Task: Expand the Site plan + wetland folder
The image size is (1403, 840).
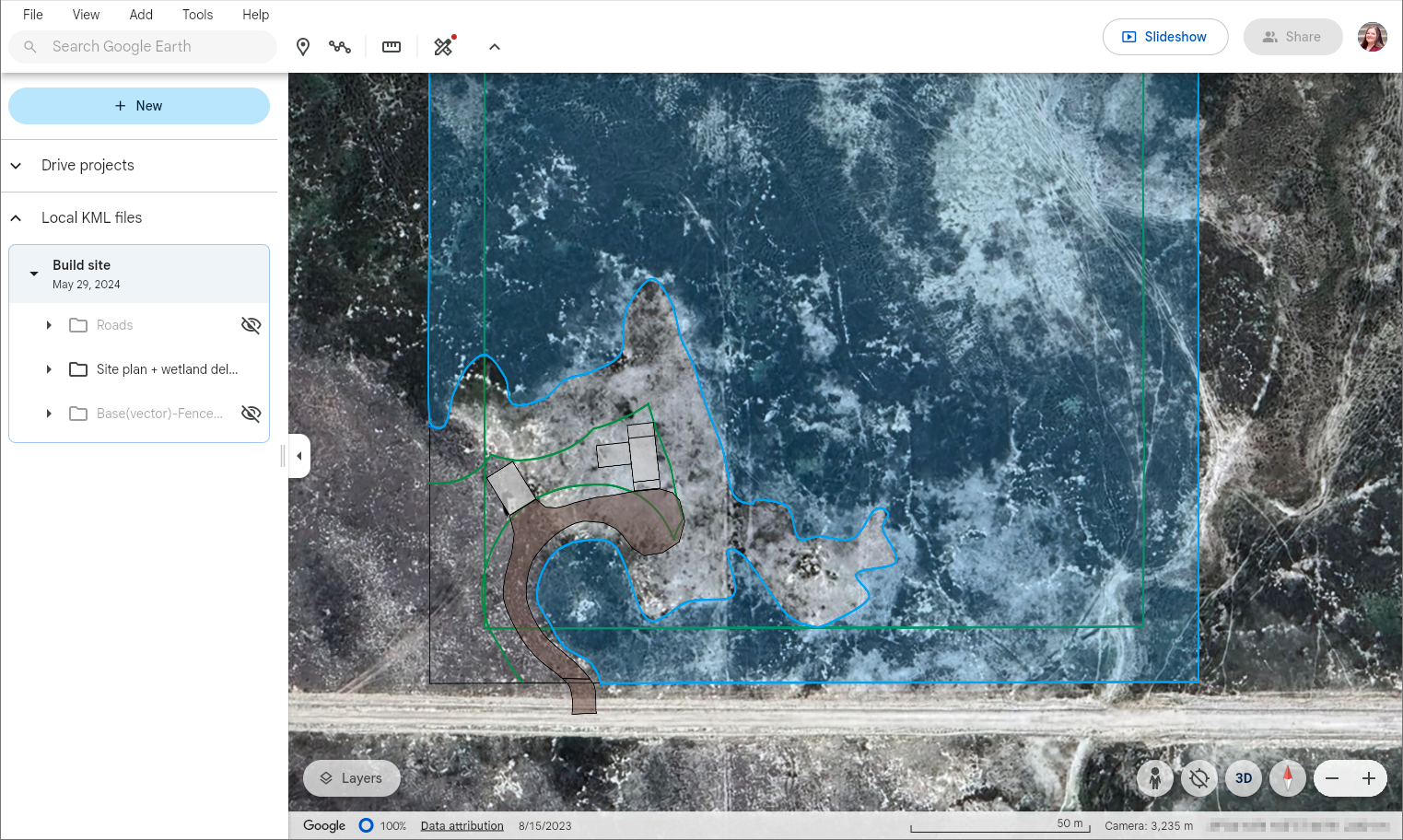Action: [x=49, y=369]
